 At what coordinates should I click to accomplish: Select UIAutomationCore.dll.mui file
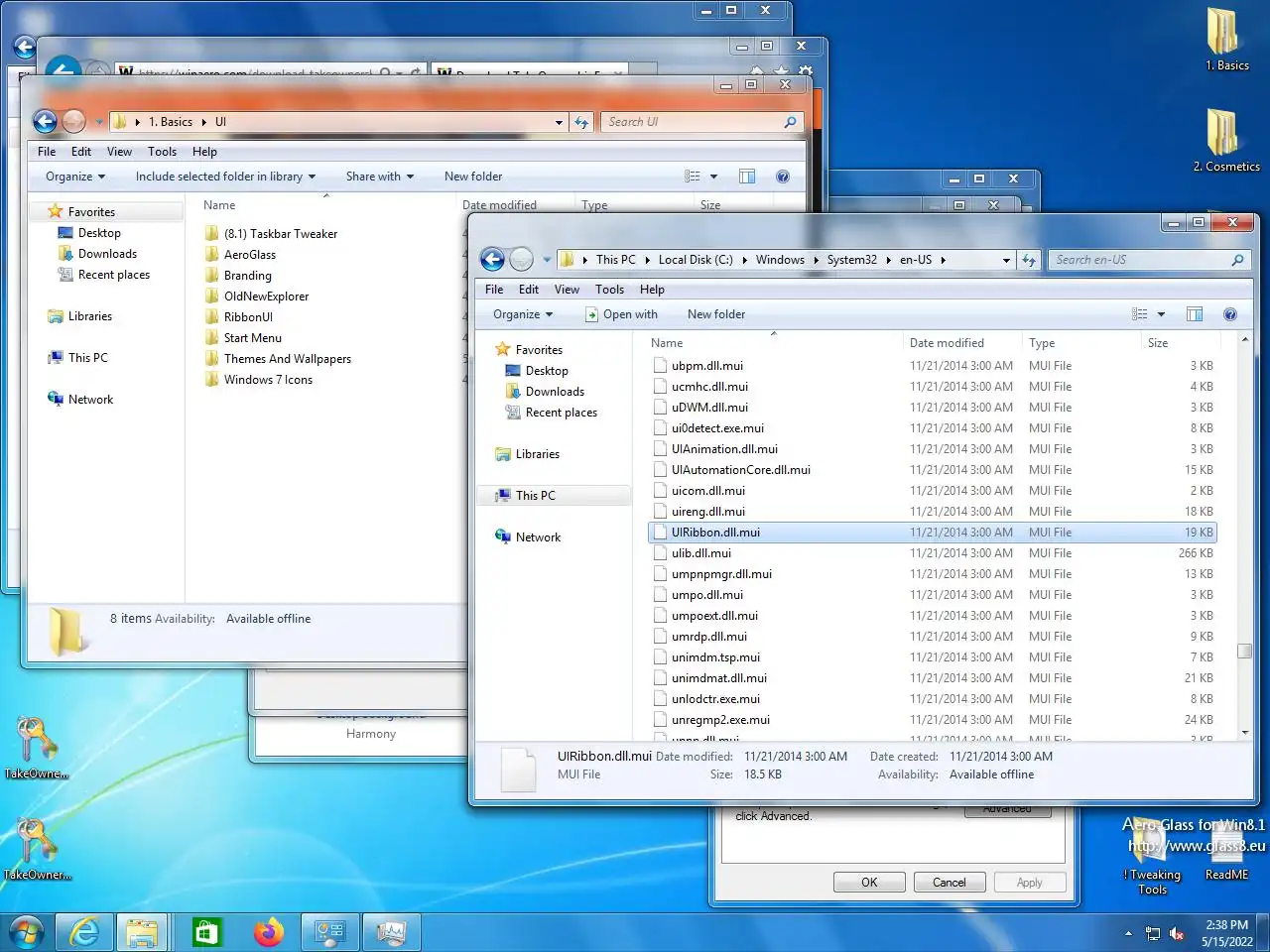[x=740, y=470]
